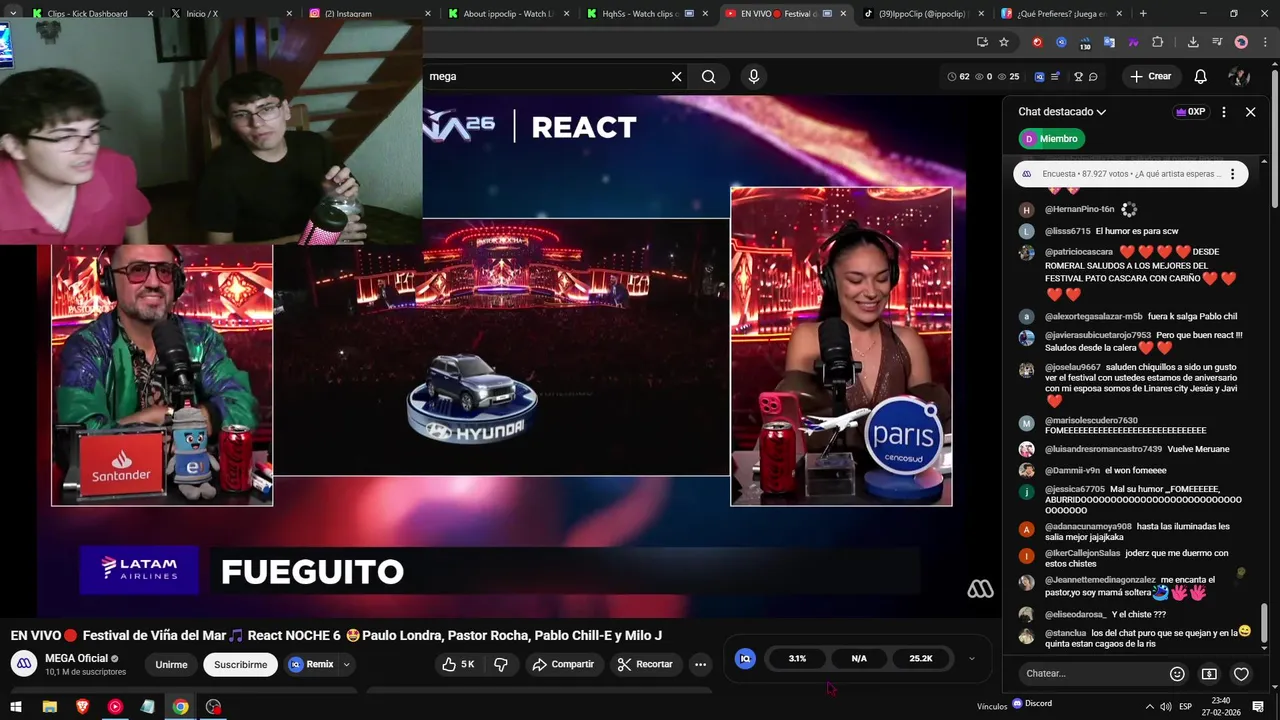Start voice search with the microphone

point(754,77)
